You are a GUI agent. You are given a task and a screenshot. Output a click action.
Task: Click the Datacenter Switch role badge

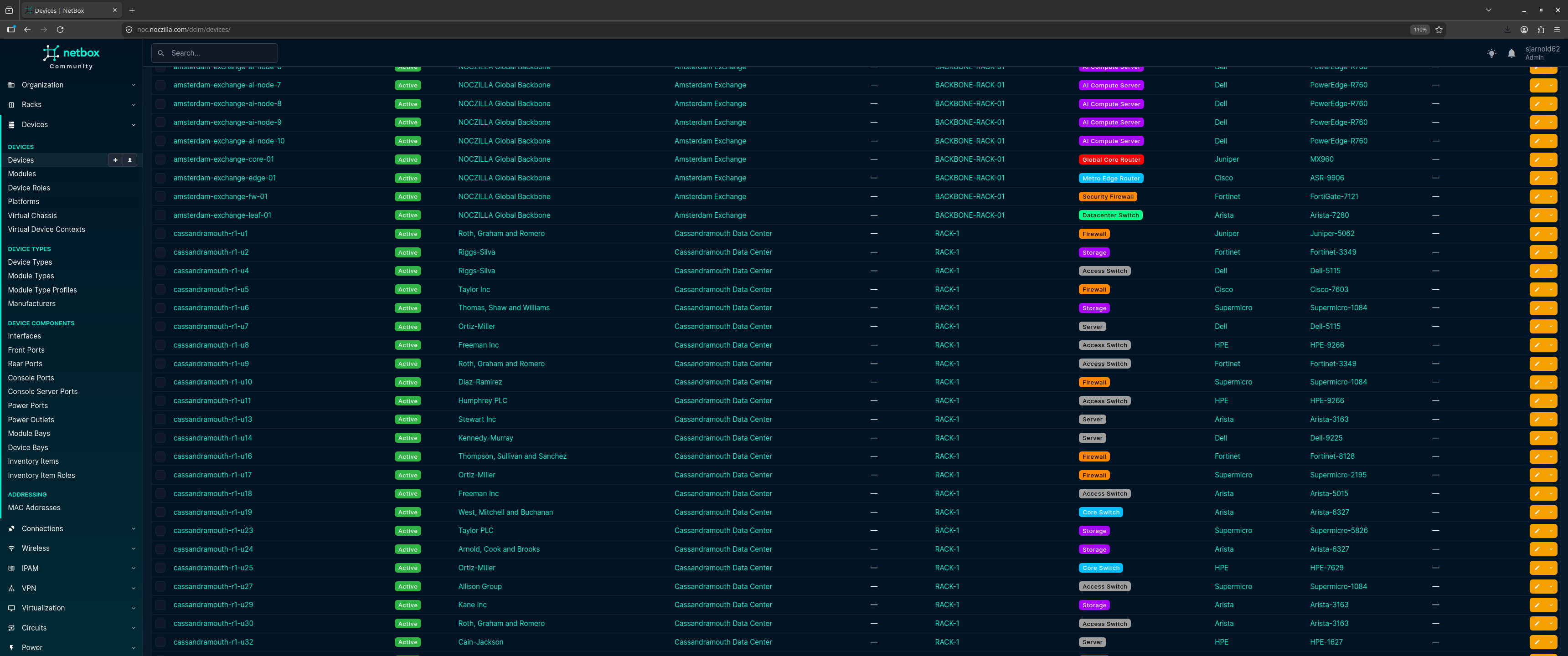coord(1110,215)
